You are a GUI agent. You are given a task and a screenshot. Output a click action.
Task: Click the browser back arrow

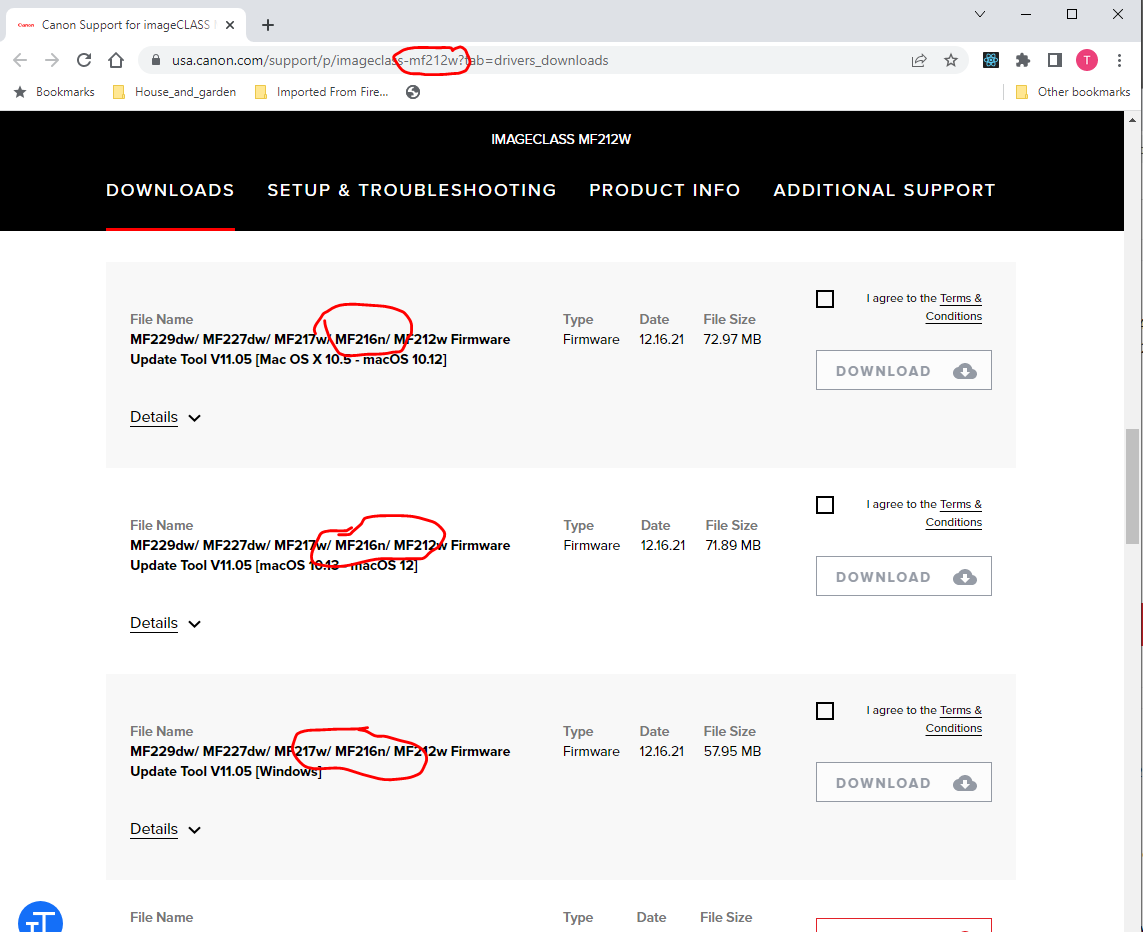coord(20,60)
